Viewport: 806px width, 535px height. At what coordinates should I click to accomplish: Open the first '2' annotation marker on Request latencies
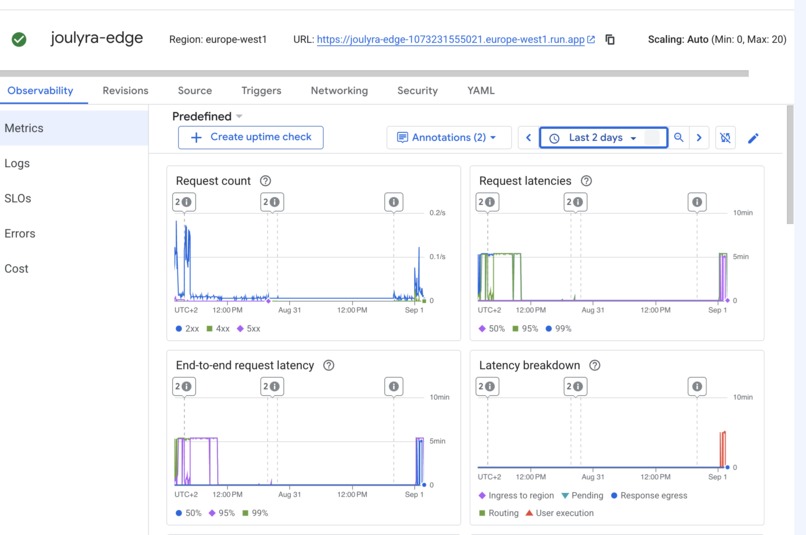point(487,202)
